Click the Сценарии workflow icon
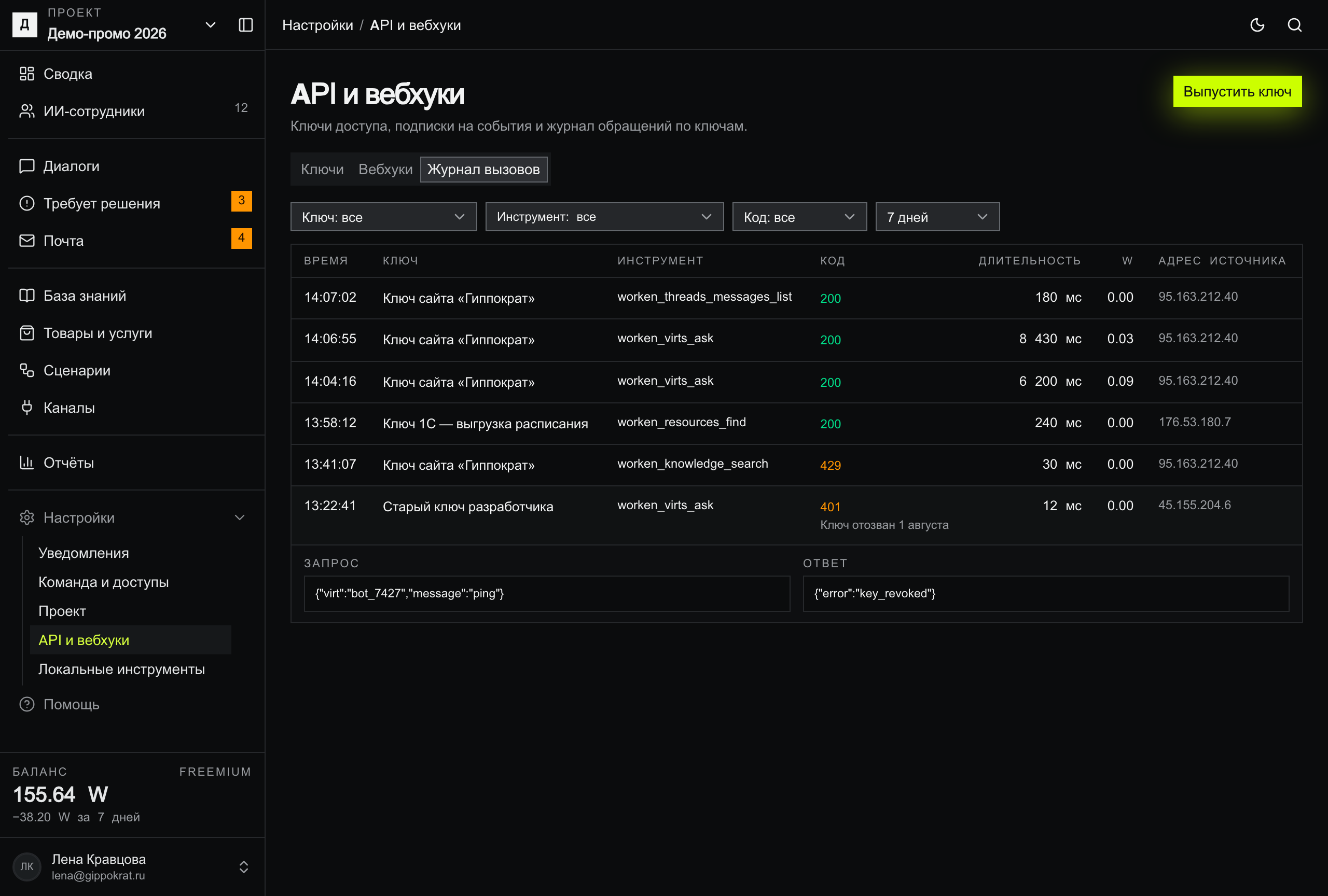The height and width of the screenshot is (896, 1328). [27, 370]
